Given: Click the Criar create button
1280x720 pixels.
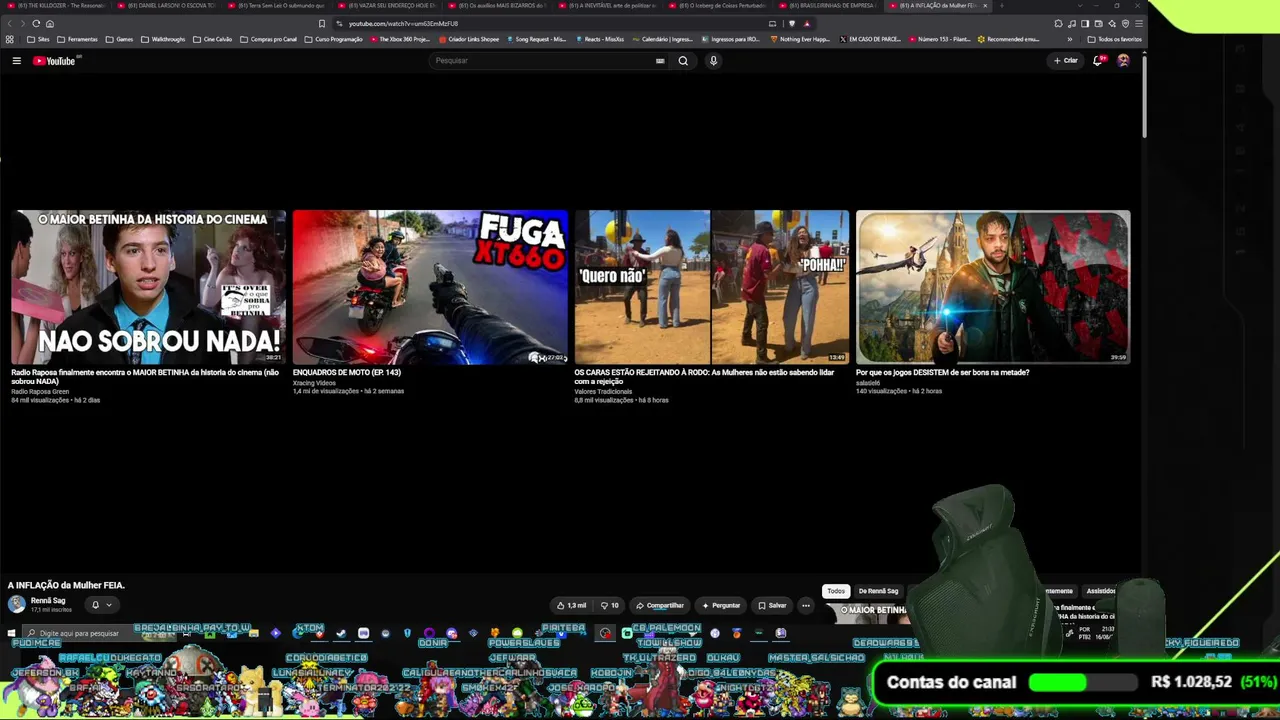Looking at the screenshot, I should 1066,61.
